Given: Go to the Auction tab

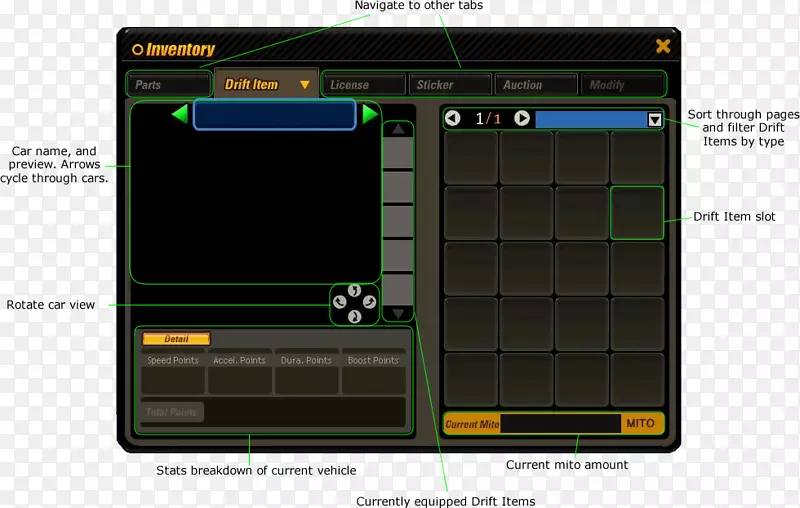Looking at the screenshot, I should (536, 85).
